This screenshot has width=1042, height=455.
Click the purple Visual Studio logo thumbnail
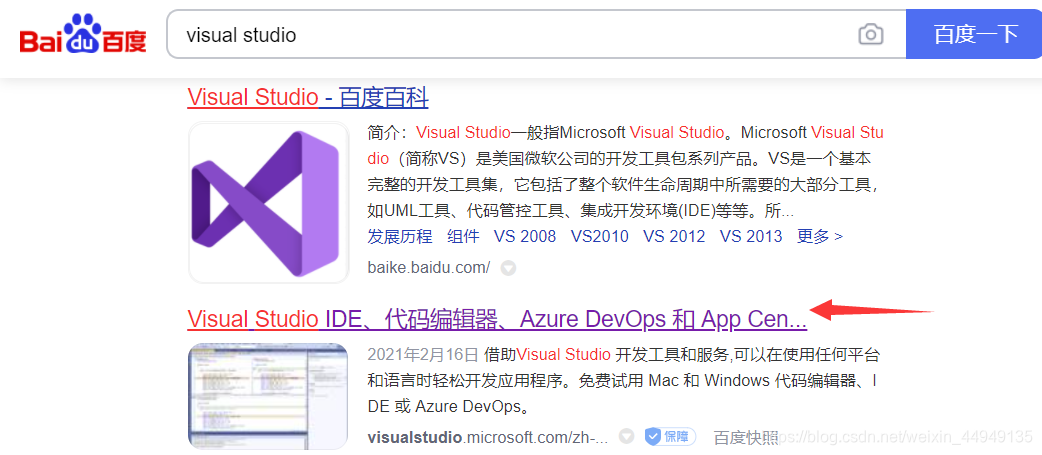[x=268, y=203]
